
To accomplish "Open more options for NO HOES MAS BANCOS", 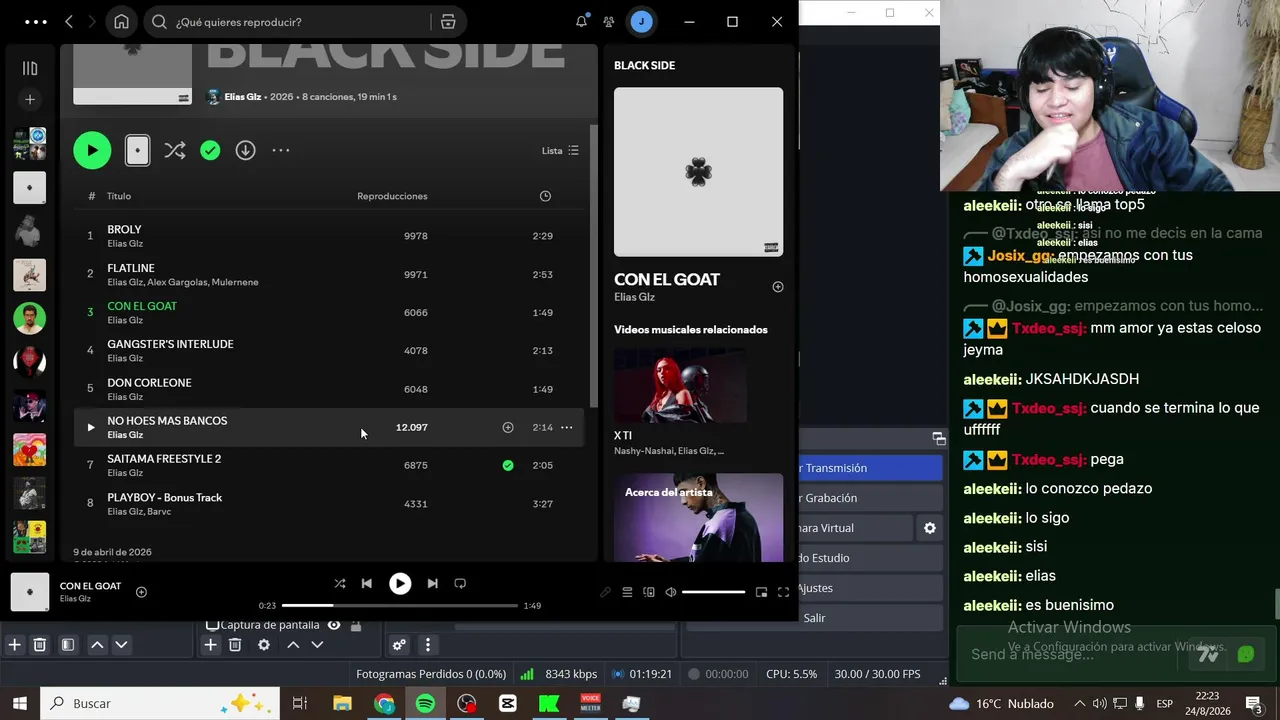I will click(x=566, y=428).
